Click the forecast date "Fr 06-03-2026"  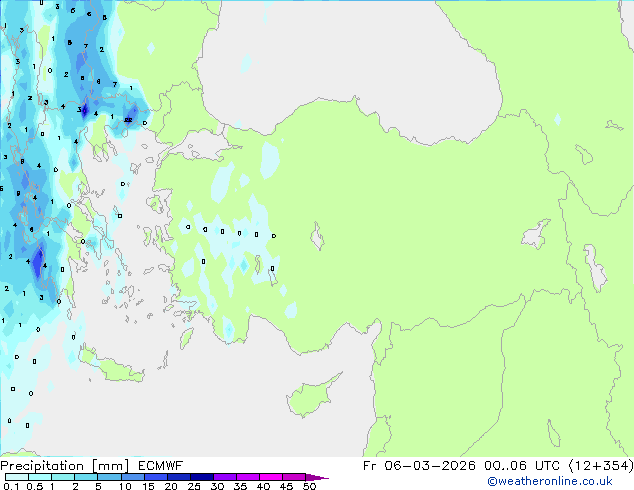coord(419,466)
